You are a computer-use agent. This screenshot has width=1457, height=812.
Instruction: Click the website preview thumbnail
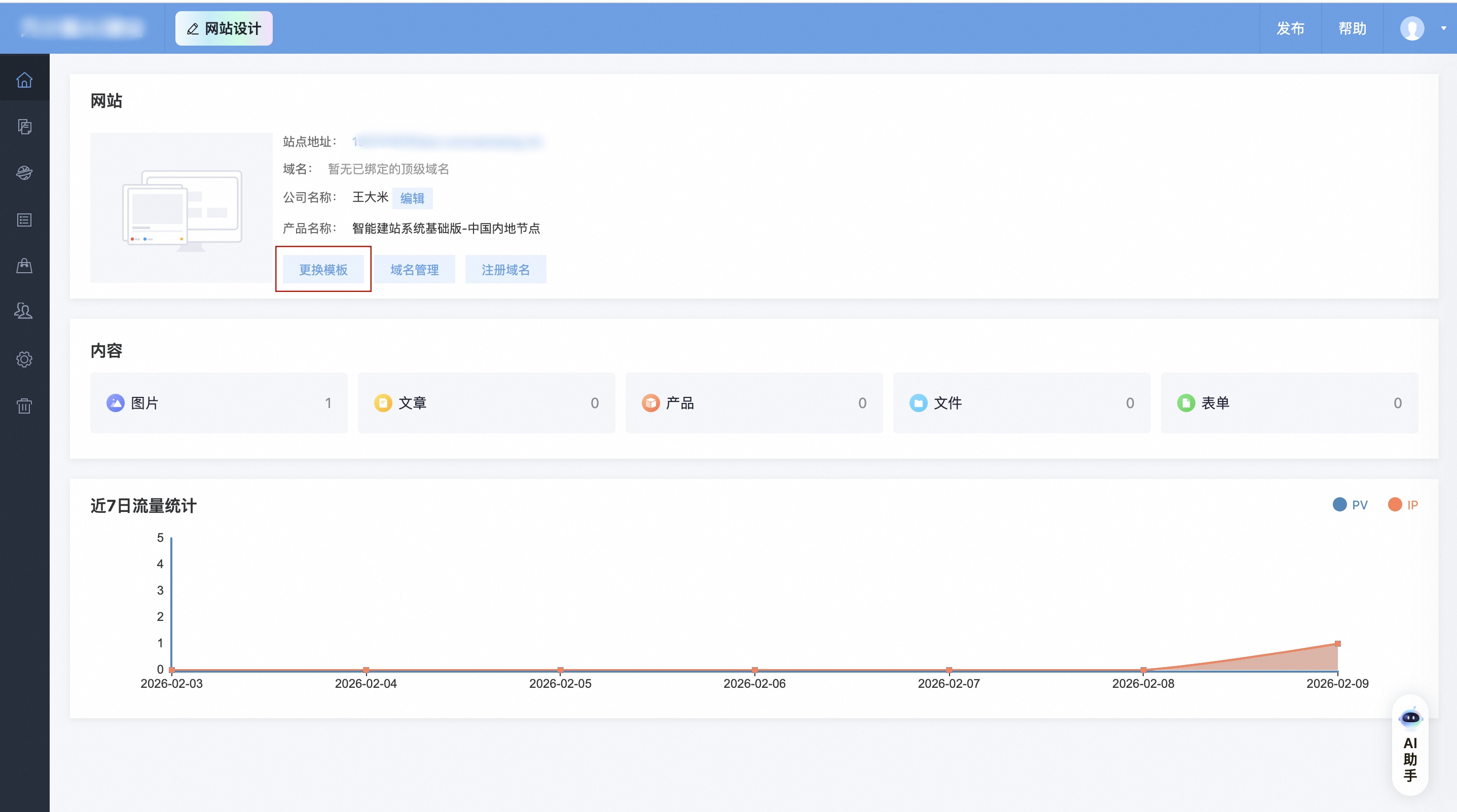point(181,207)
